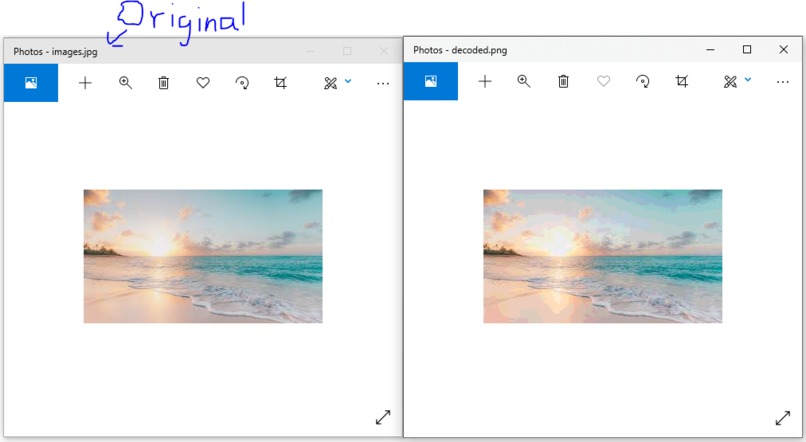
Task: Click the 'Photos - images.jpg' title text
Action: pyautogui.click(x=55, y=52)
